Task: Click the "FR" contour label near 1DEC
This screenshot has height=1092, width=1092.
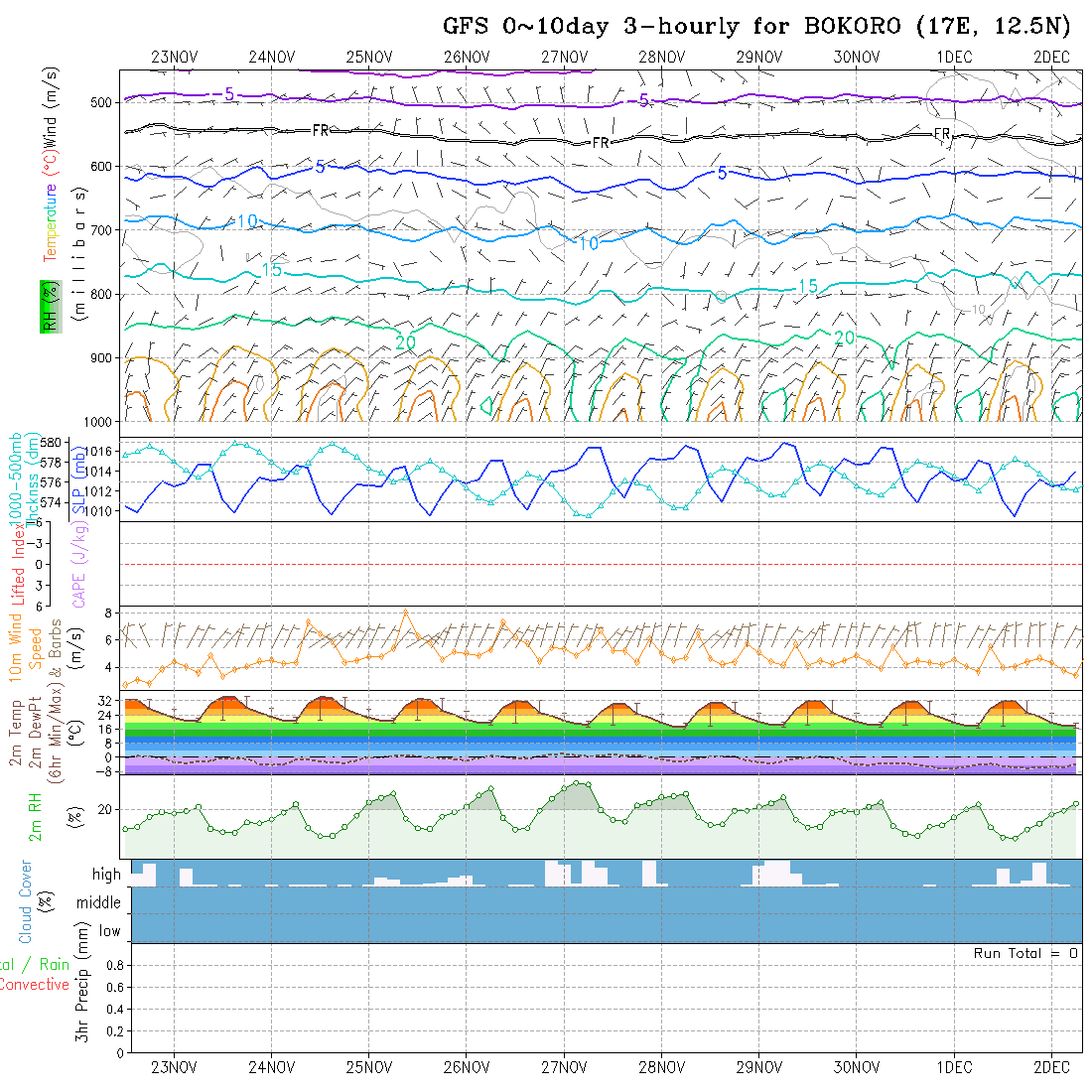Action: 942,133
